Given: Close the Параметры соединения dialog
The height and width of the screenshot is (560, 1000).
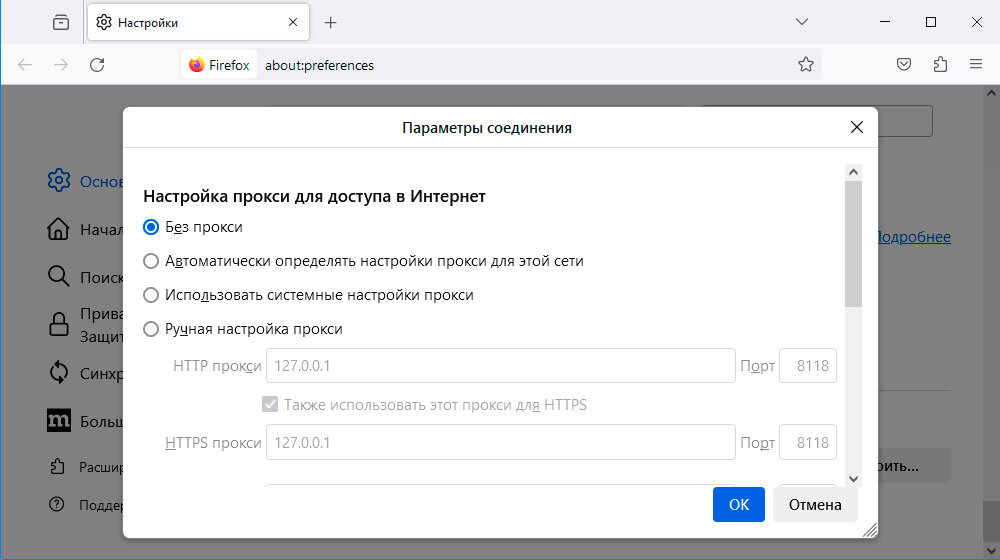Looking at the screenshot, I should pos(857,128).
